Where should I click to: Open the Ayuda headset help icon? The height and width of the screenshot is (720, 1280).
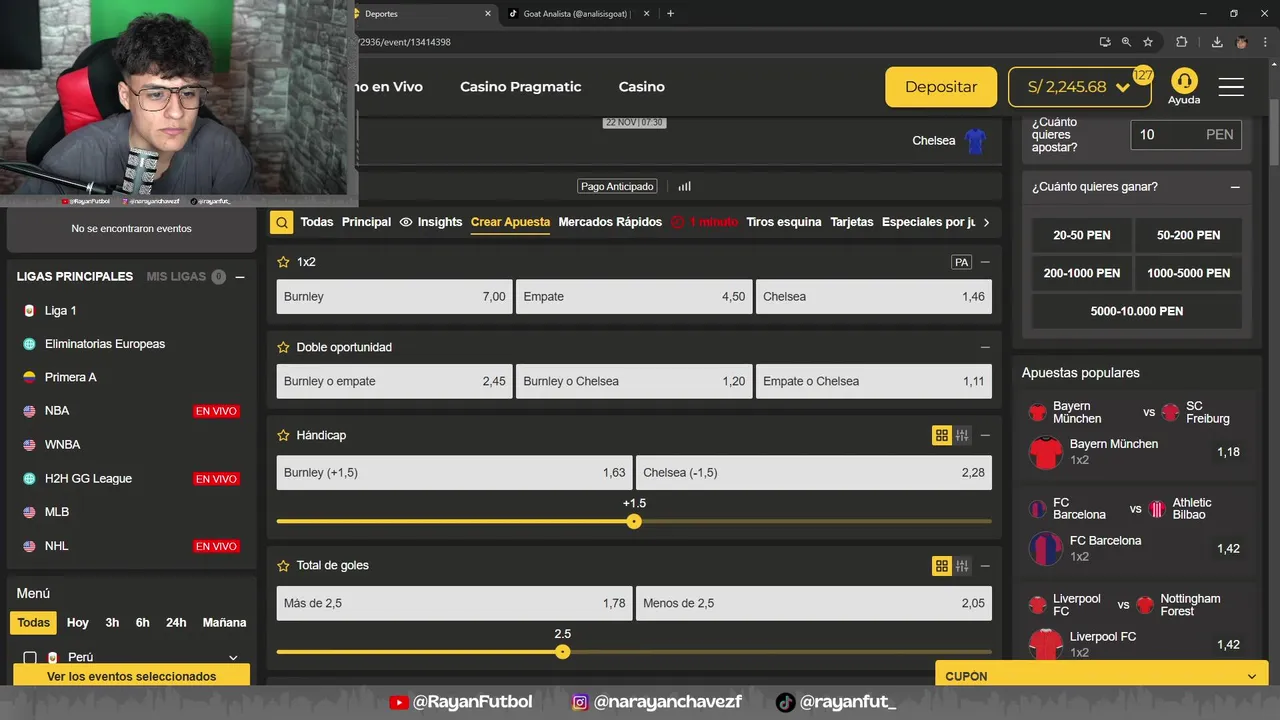(1184, 81)
